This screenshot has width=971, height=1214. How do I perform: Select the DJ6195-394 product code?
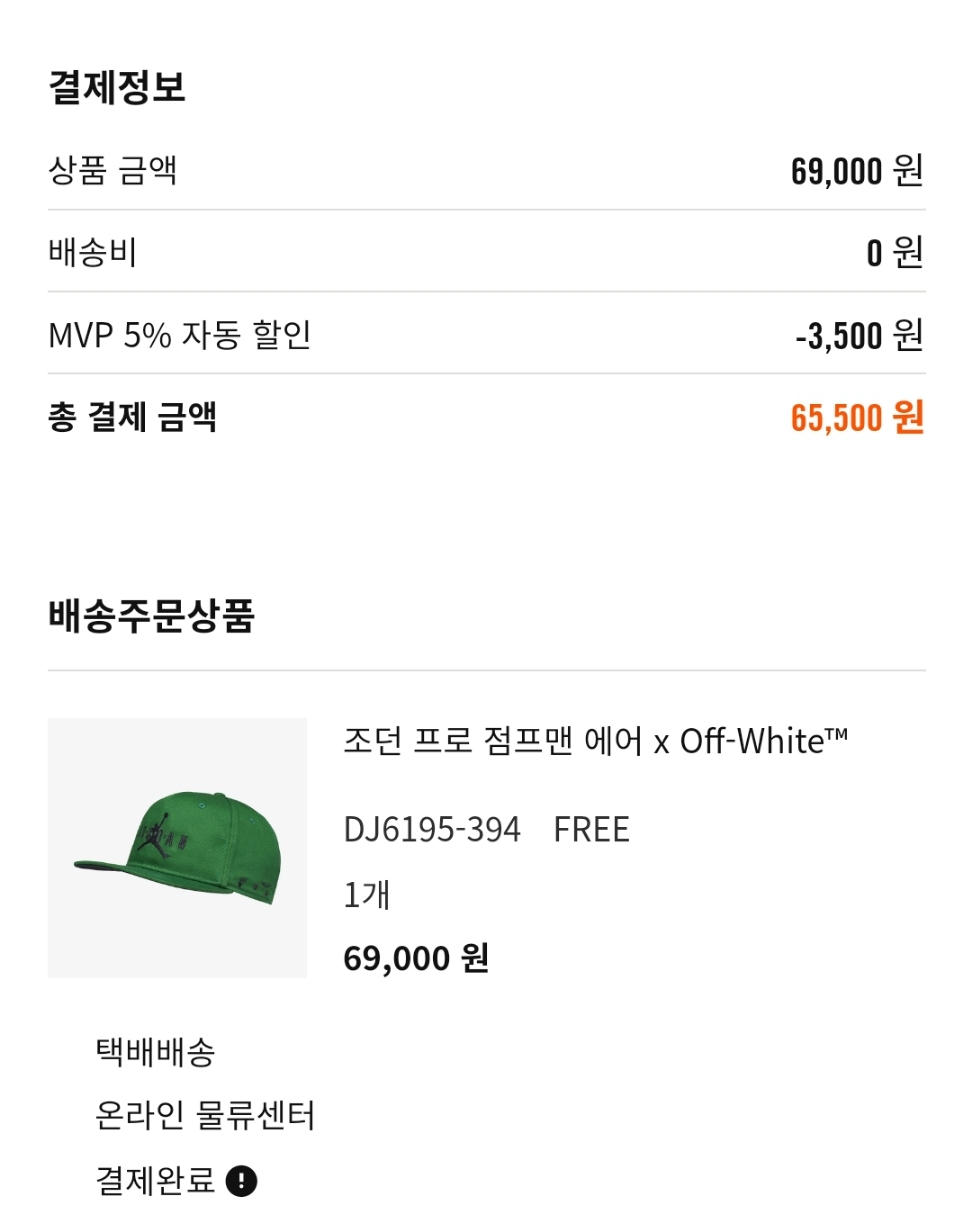pos(432,830)
